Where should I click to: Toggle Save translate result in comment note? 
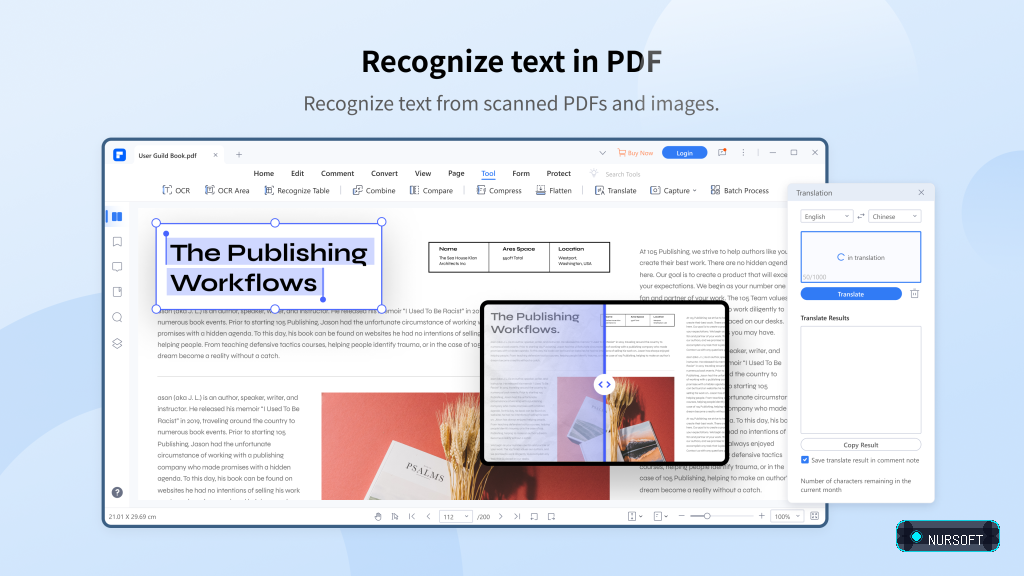(x=805, y=460)
